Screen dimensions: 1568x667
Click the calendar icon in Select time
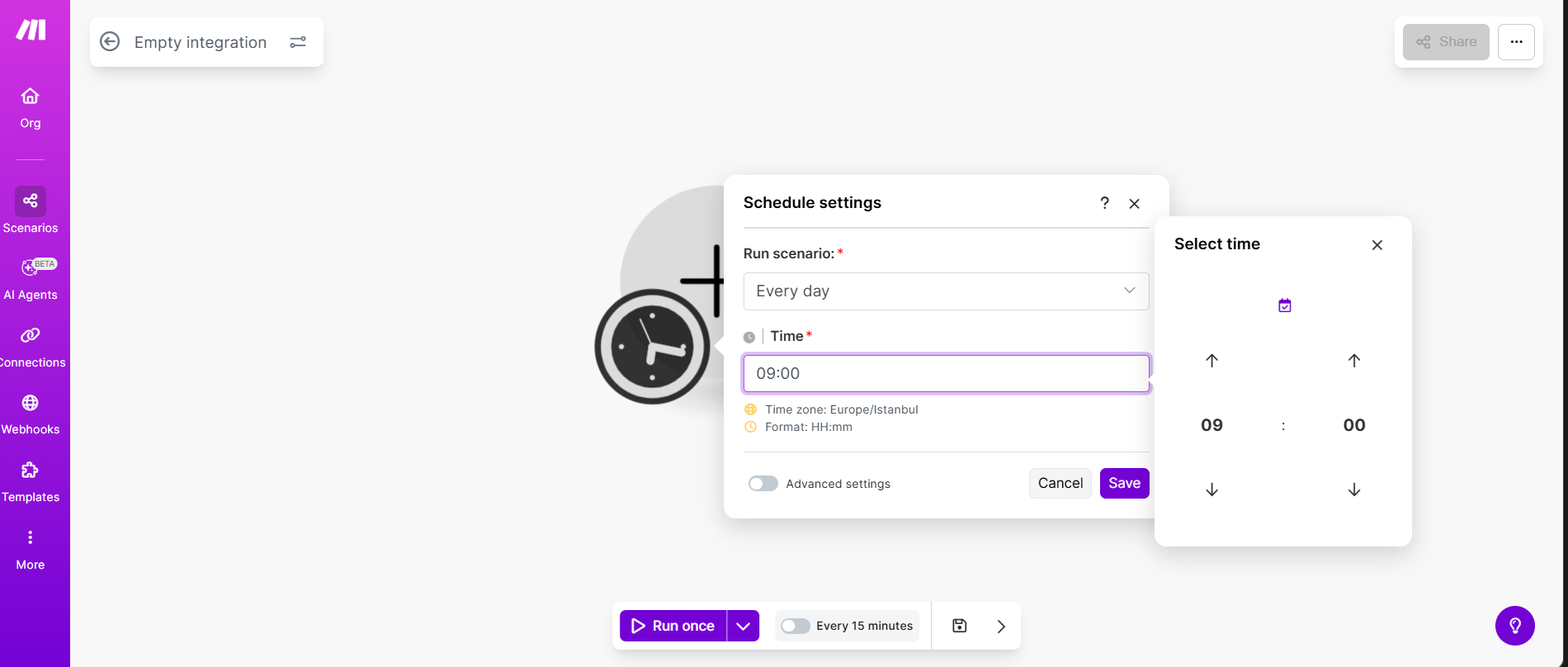[x=1285, y=305]
